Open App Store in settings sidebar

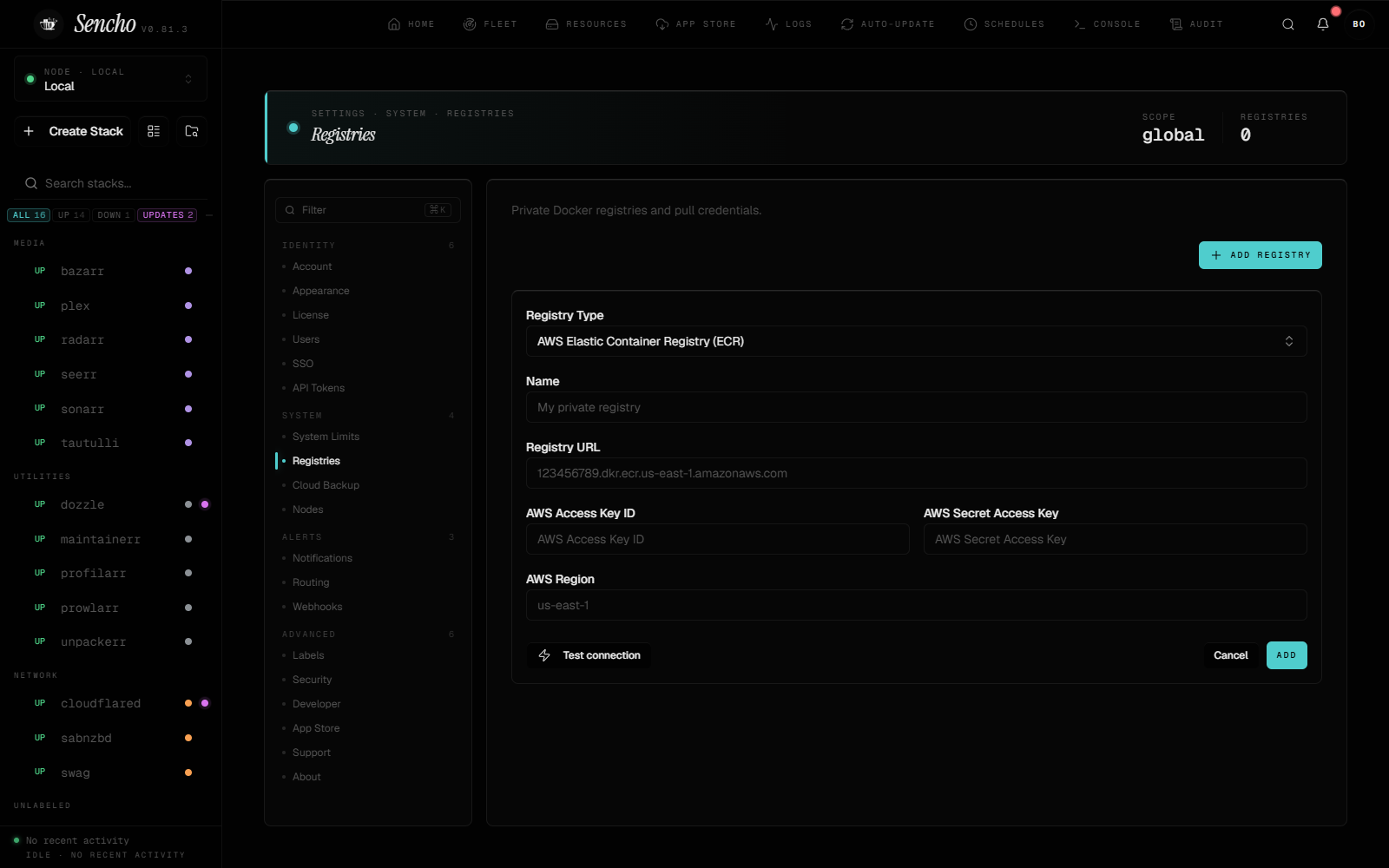tap(368, 728)
